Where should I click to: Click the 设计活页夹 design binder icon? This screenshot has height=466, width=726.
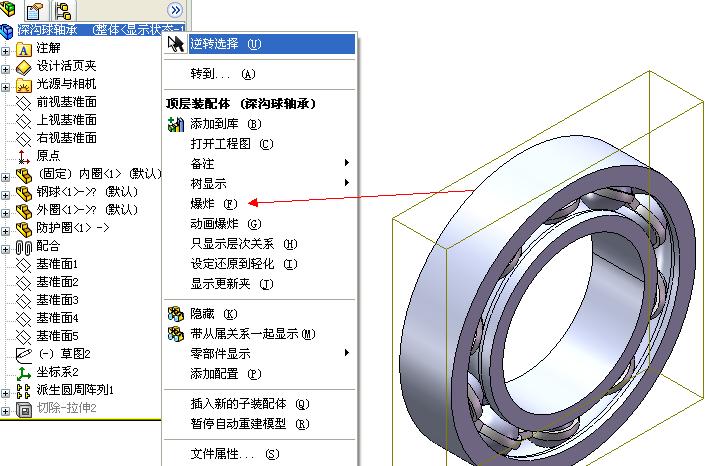point(24,67)
